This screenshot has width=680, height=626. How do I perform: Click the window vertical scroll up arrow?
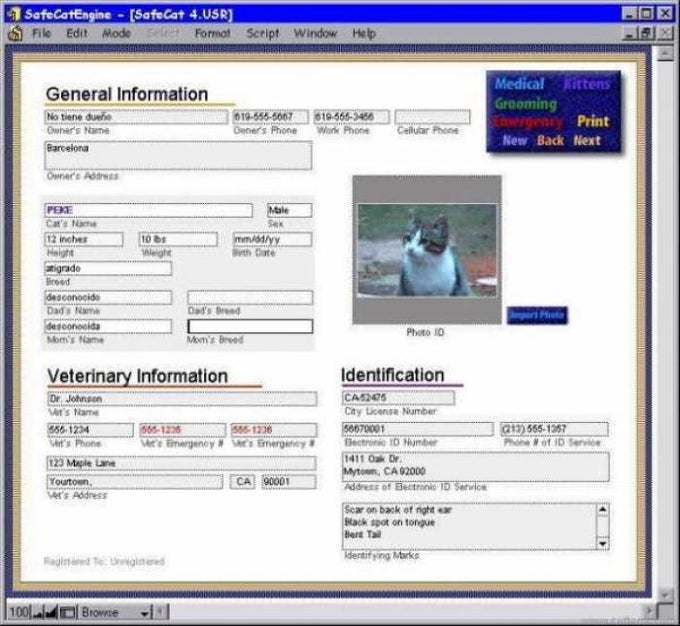coord(665,54)
